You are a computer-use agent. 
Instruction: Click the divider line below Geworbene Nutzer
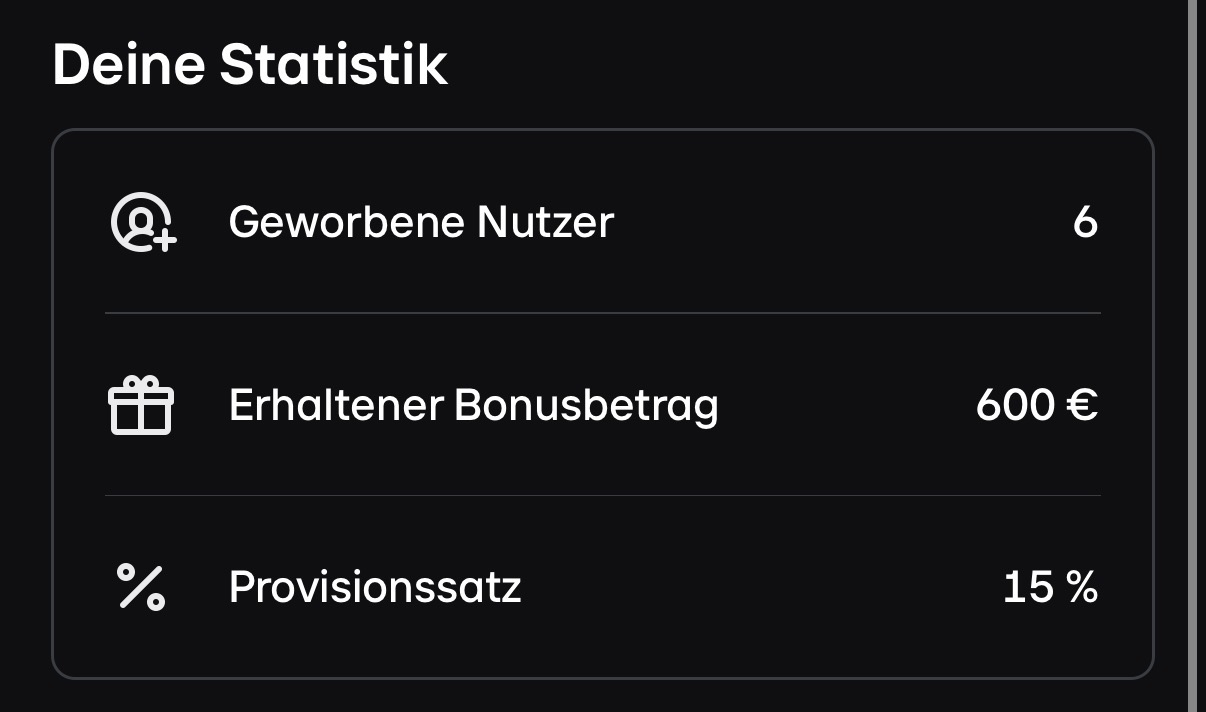pyautogui.click(x=603, y=313)
